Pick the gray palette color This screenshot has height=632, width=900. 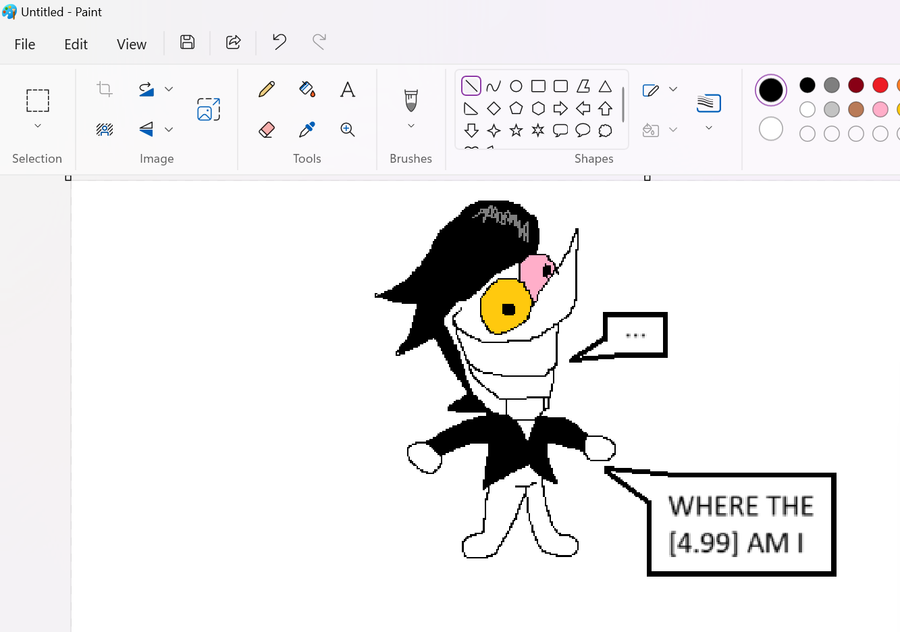pyautogui.click(x=832, y=85)
